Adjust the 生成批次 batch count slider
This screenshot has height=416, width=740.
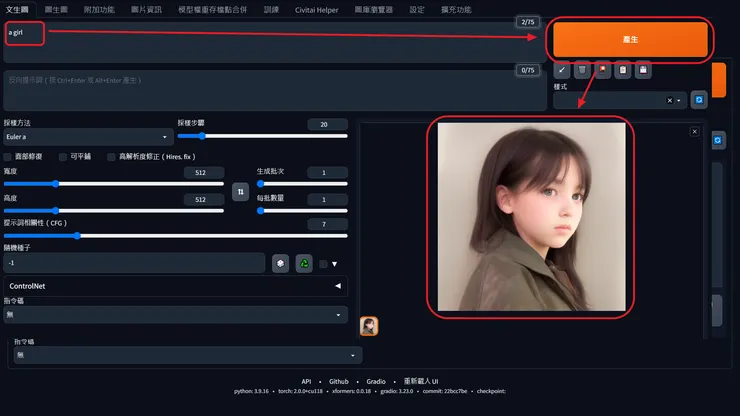[302, 184]
